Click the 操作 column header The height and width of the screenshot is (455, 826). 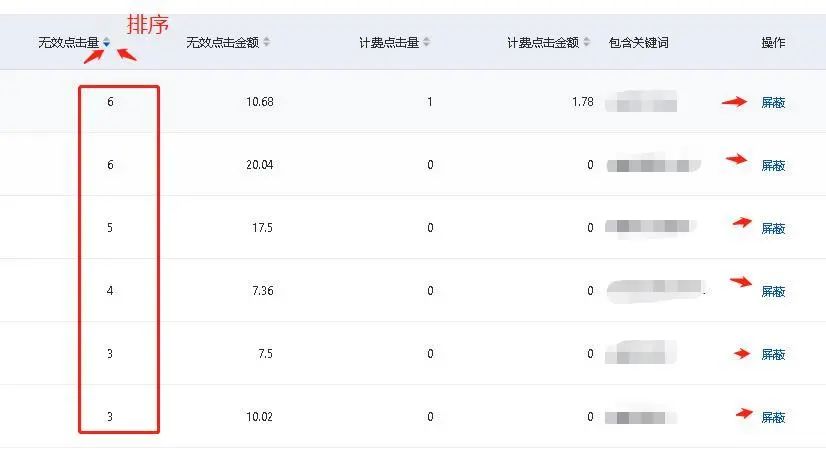[x=773, y=42]
